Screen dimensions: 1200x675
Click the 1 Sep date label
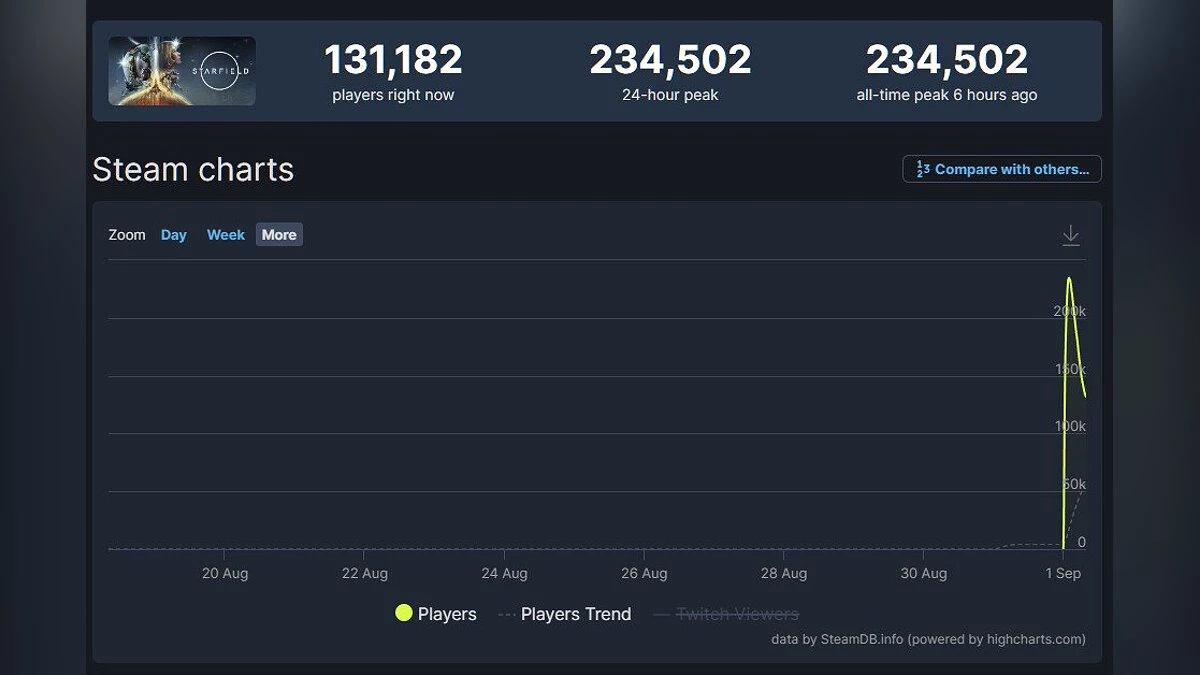click(1063, 573)
